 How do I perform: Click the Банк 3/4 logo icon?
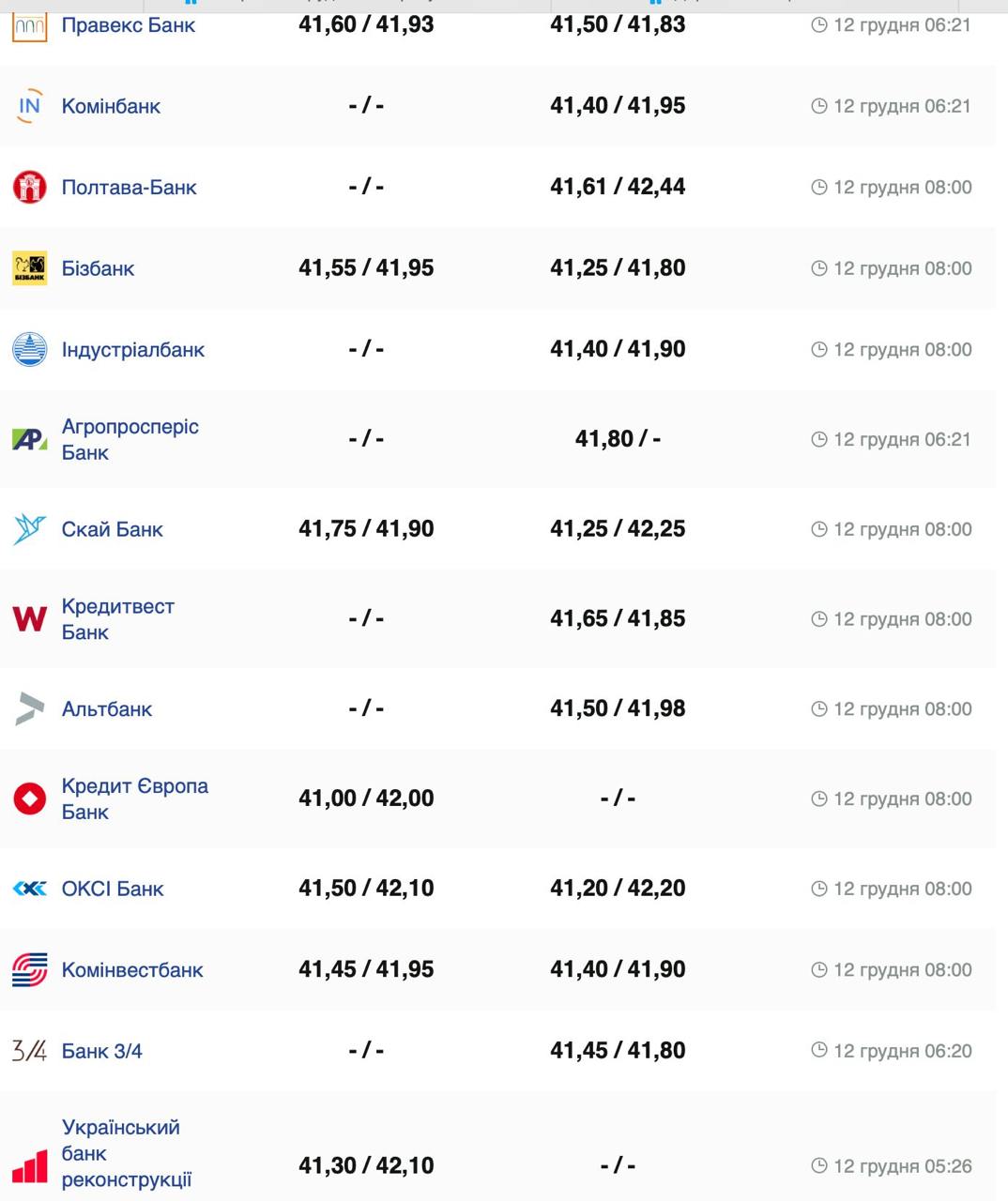click(30, 1051)
